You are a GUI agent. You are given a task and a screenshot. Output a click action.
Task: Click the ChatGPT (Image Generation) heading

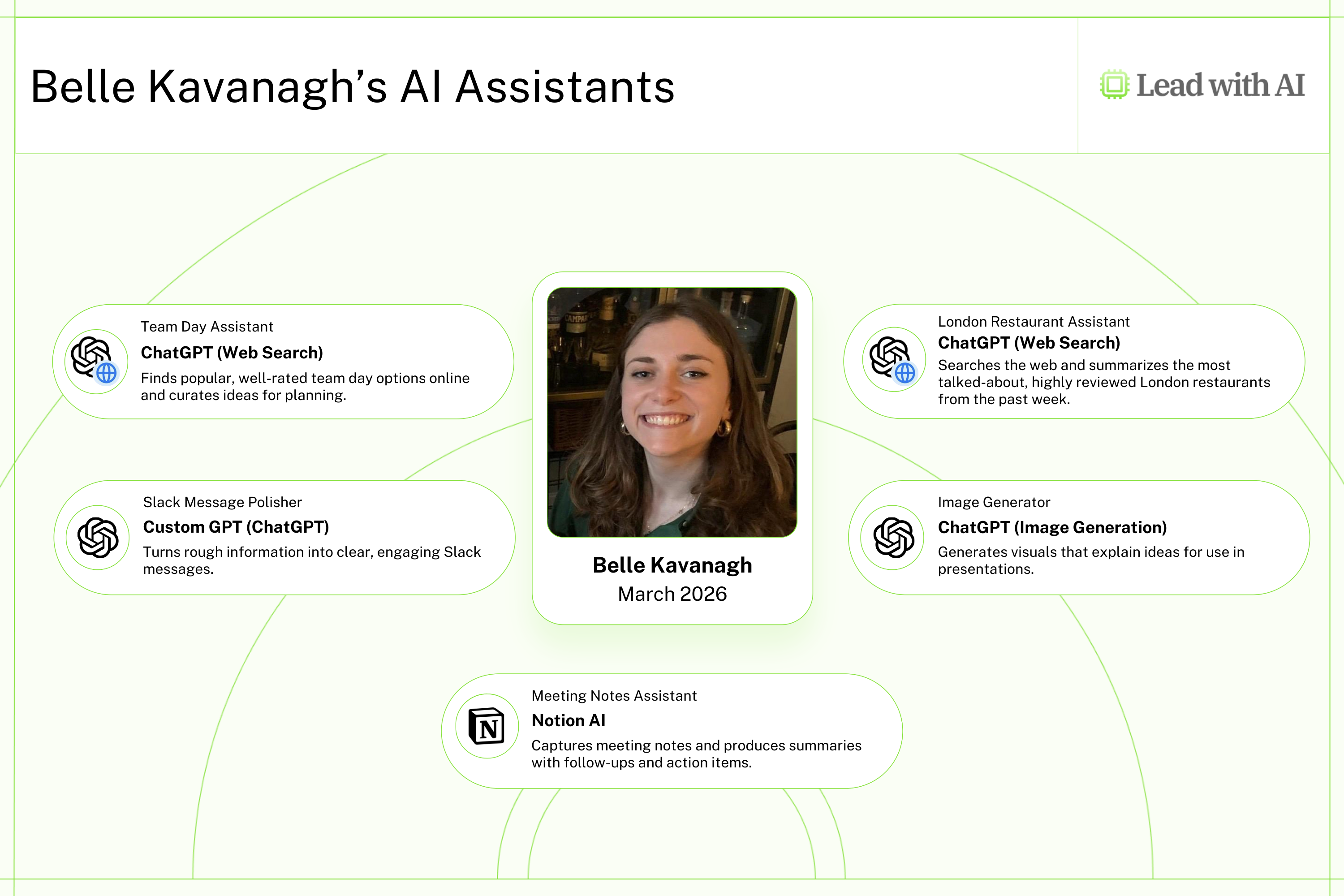pyautogui.click(x=1052, y=527)
